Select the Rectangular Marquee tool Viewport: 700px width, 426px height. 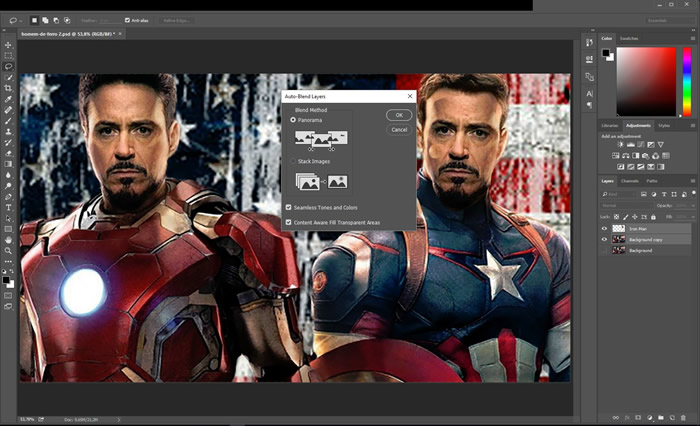tap(8, 56)
